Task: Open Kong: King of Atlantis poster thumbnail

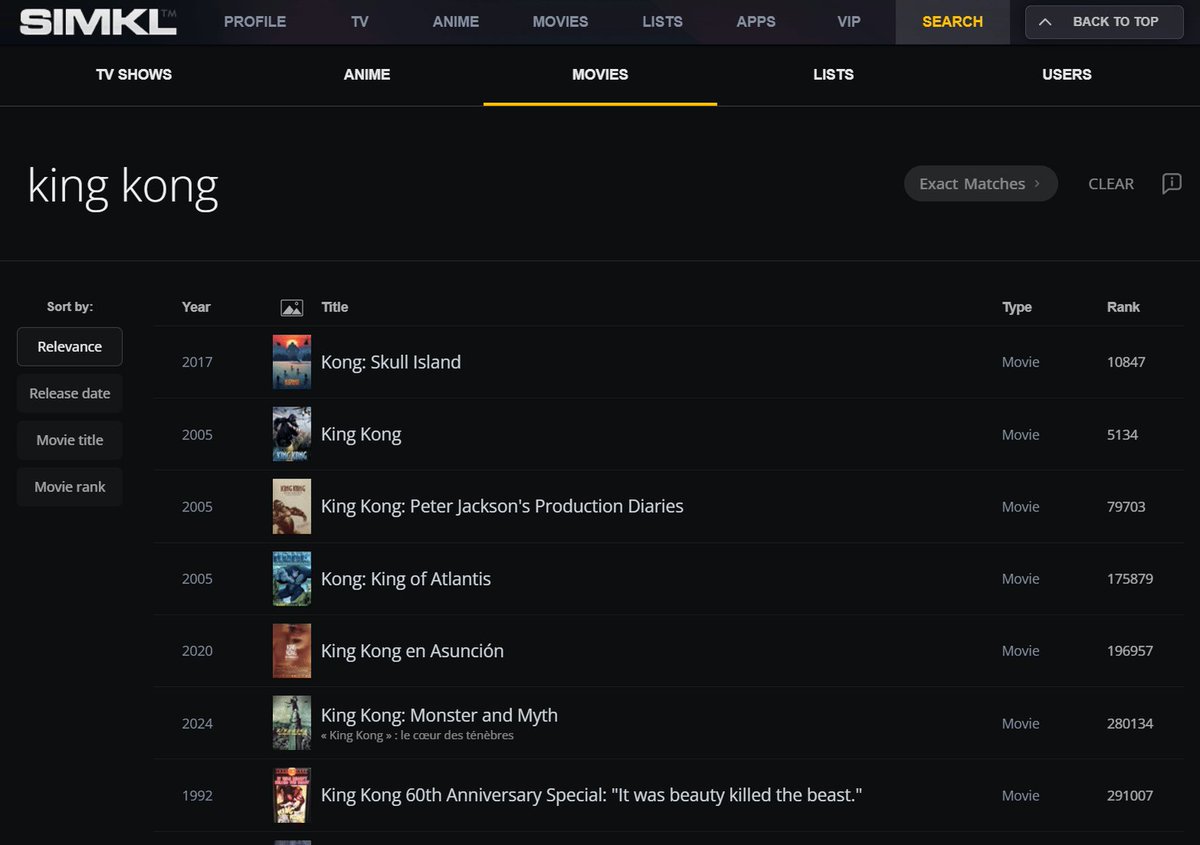Action: click(x=292, y=578)
